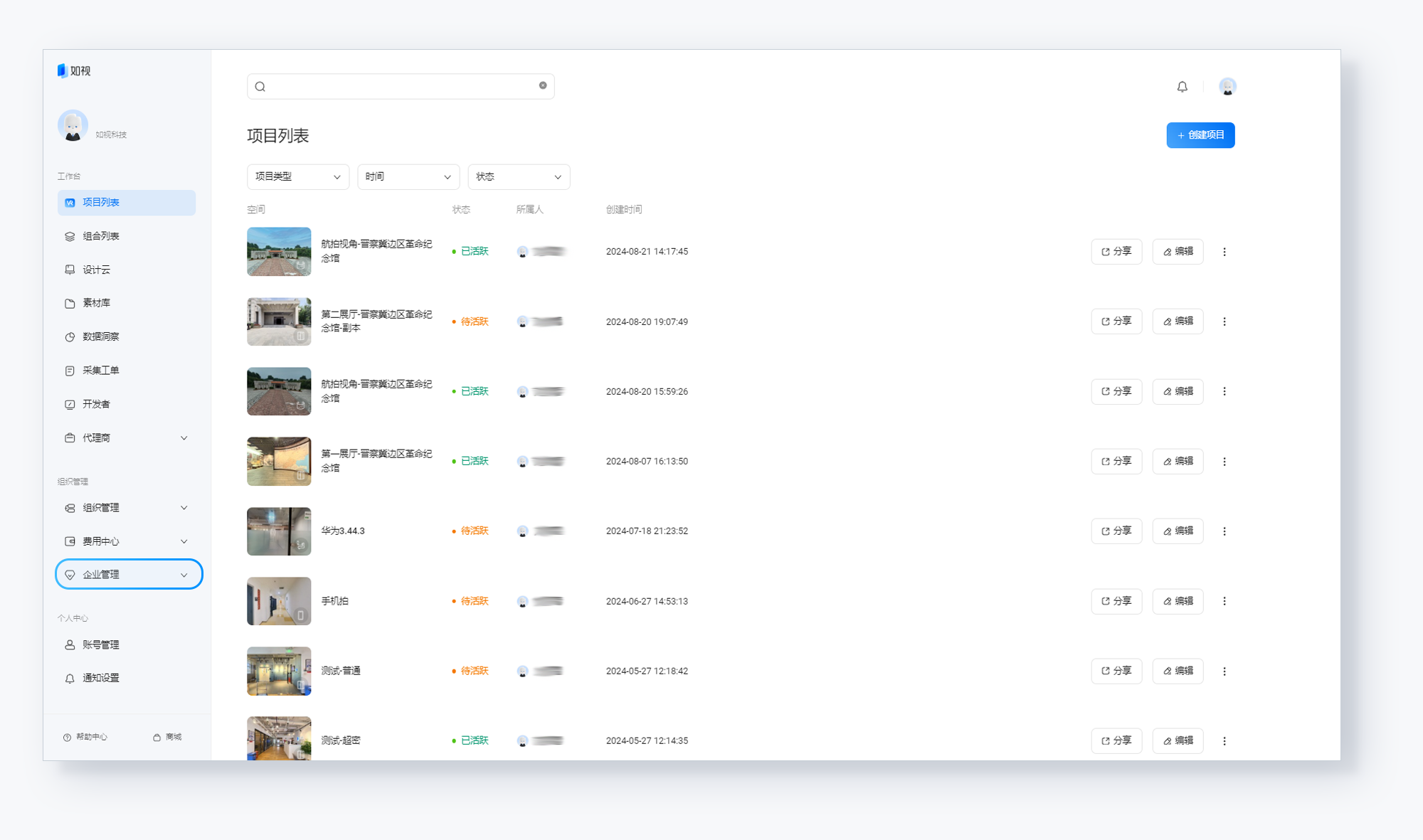Click the date 2024-07-18 21:23:52
1423x840 pixels.
point(647,531)
